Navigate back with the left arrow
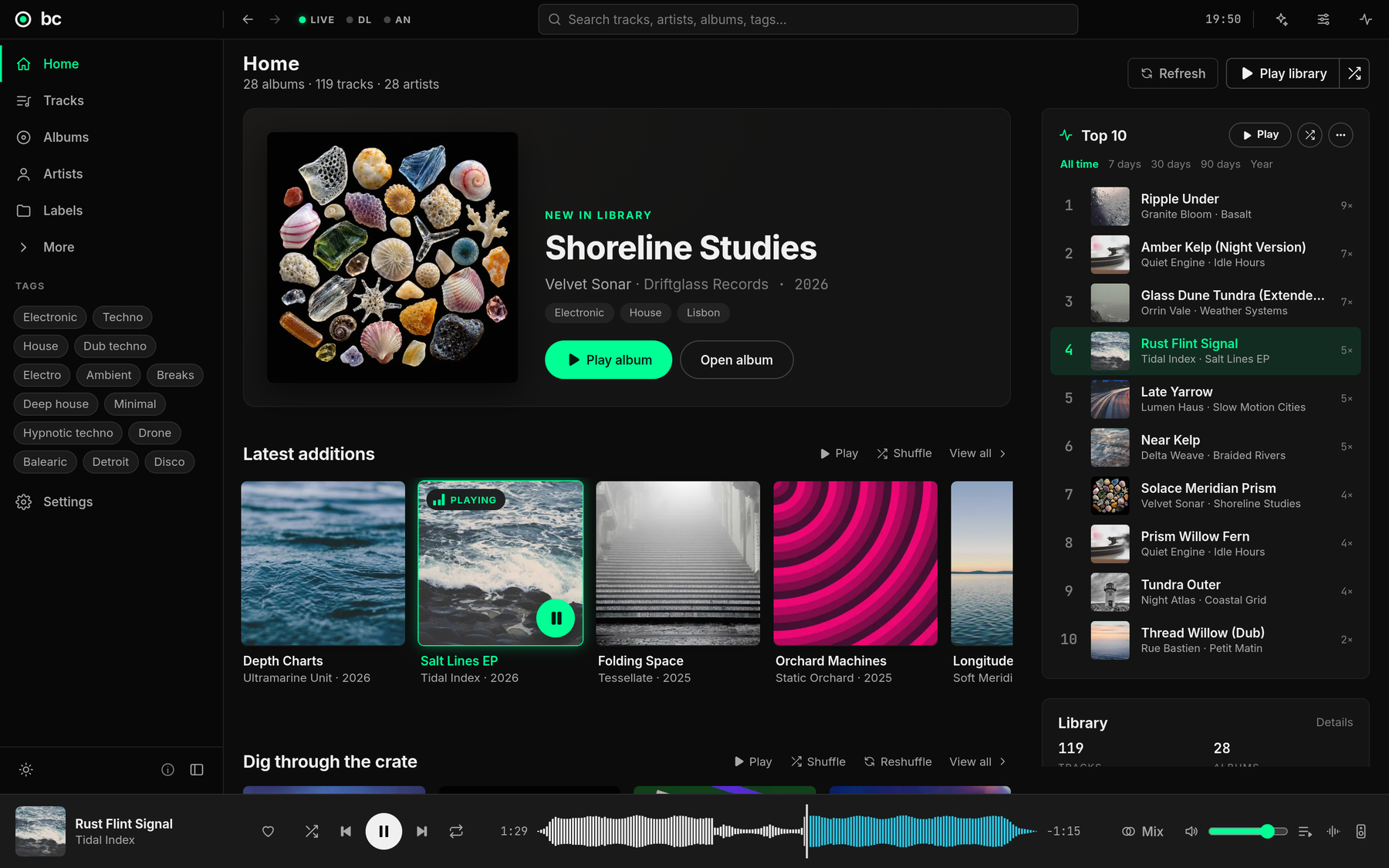 tap(248, 19)
